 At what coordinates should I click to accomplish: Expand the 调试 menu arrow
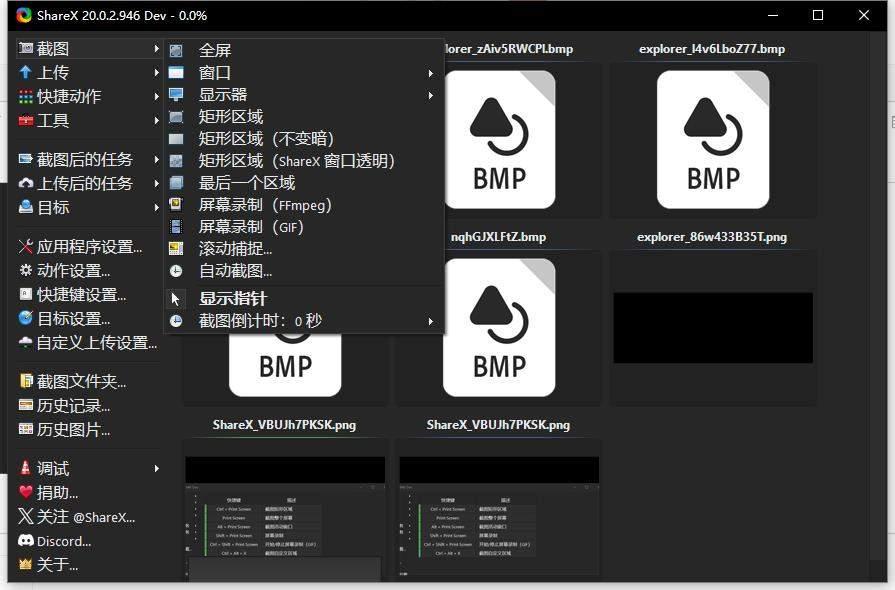coord(156,468)
